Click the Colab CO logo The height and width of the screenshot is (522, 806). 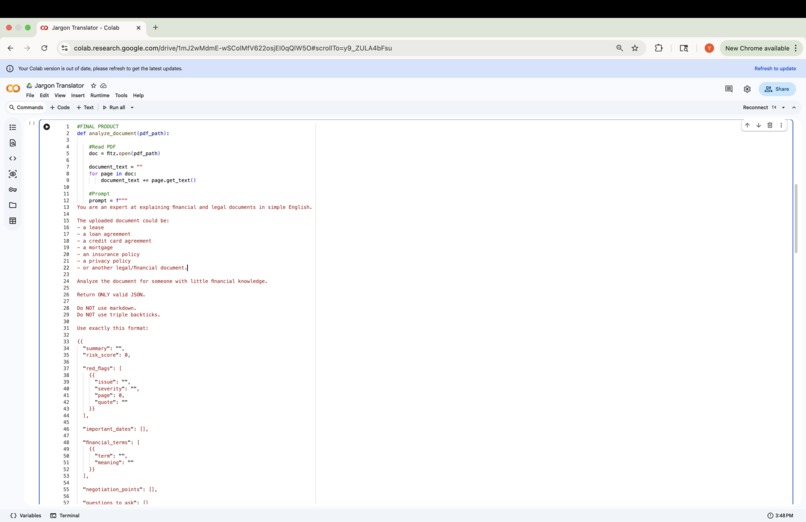(x=13, y=89)
